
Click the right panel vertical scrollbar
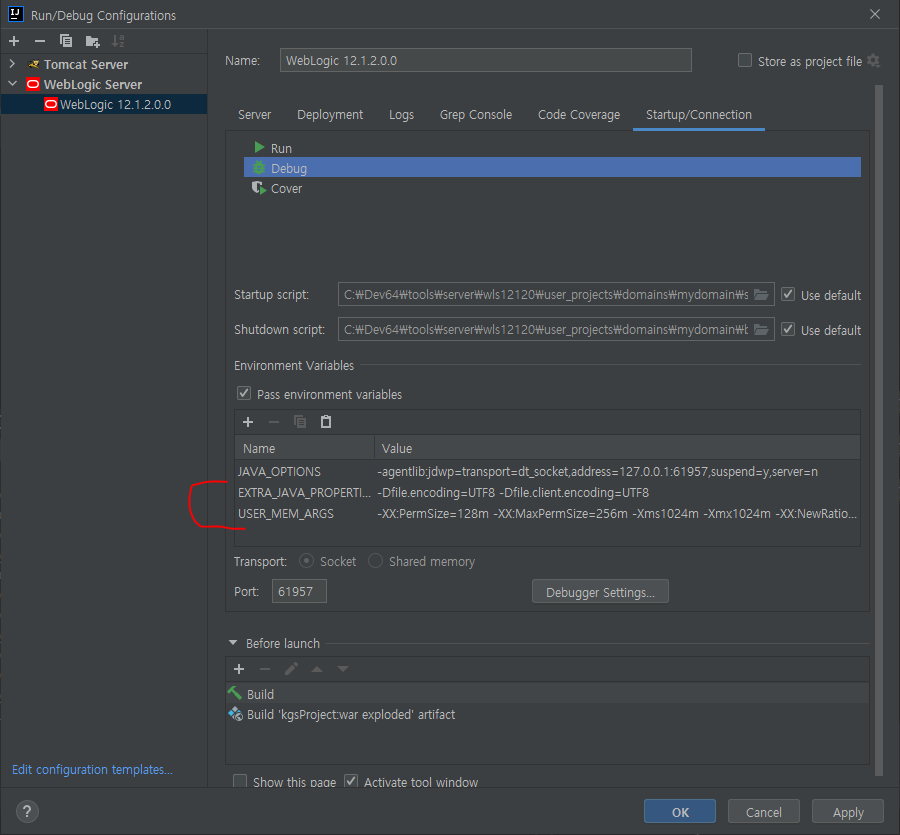[x=879, y=430]
